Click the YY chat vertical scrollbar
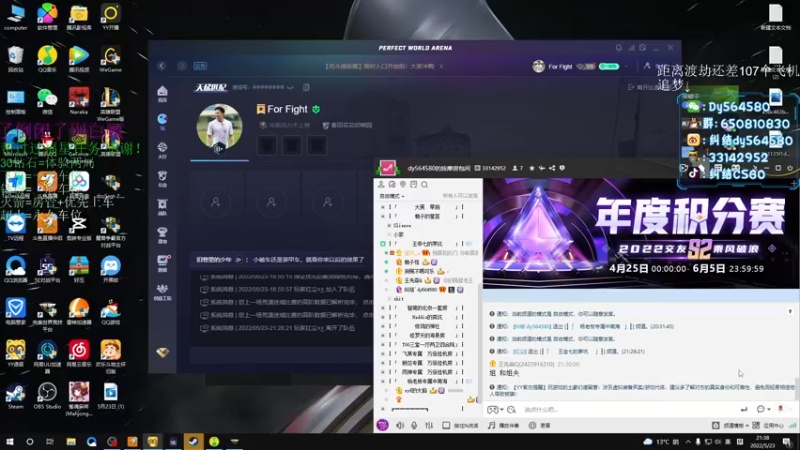Viewport: 800px width, 450px height. pyautogui.click(x=796, y=388)
